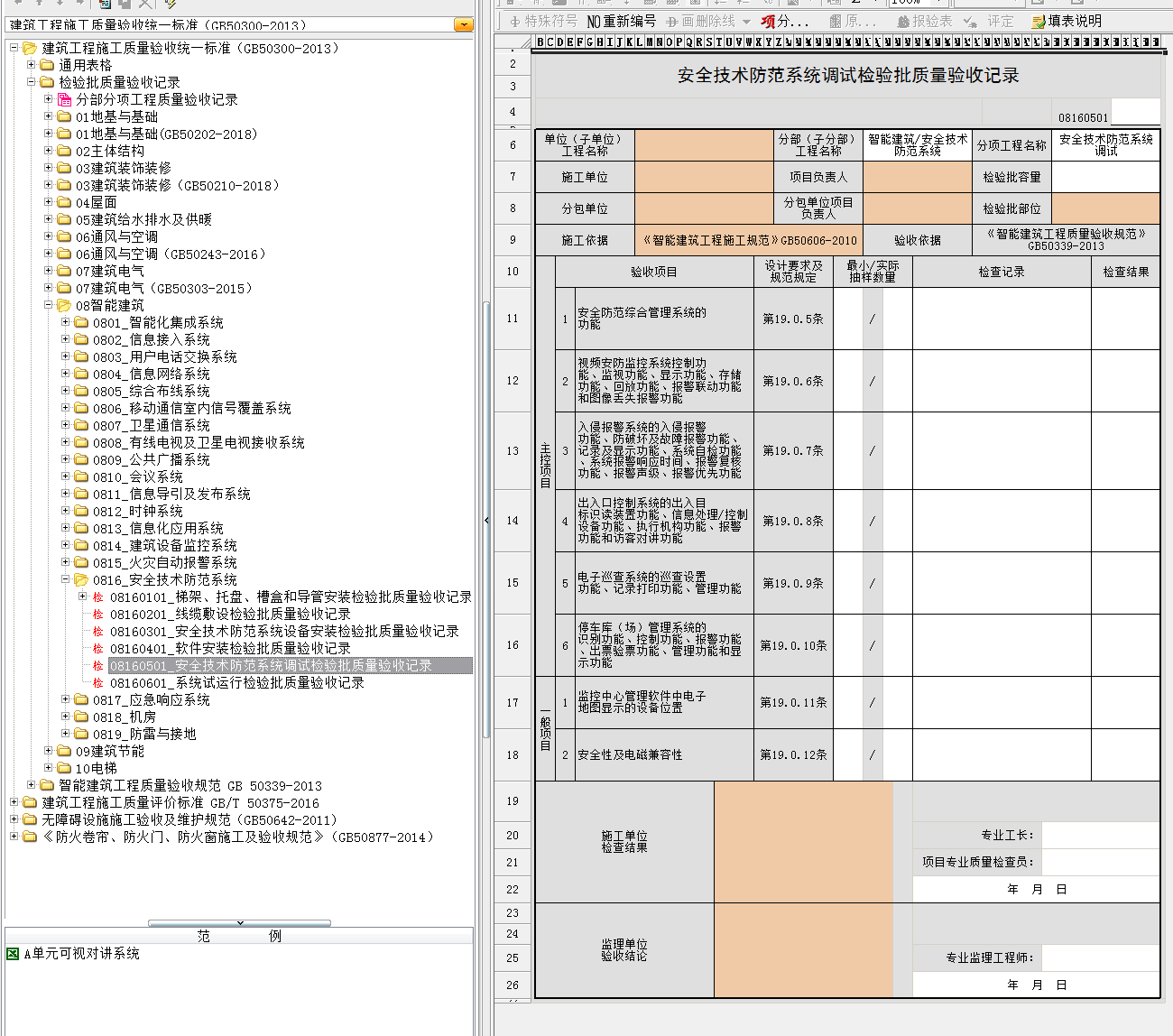Viewport: 1173px width, 1036px height.
Task: Select 05建筑给水排水及供暖
Action: [x=144, y=219]
